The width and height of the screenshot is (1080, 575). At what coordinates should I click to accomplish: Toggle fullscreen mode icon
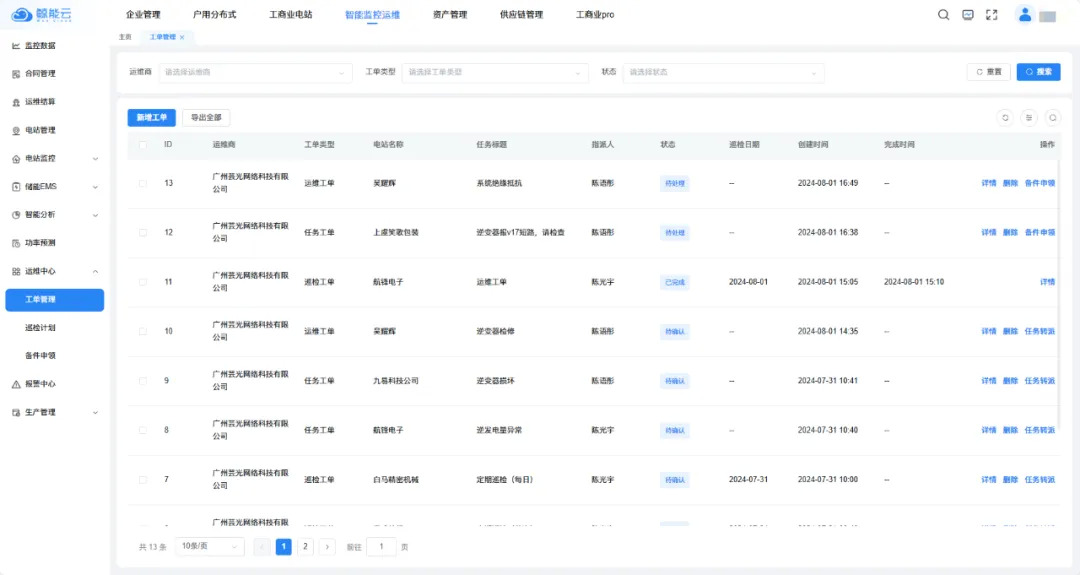click(x=991, y=15)
